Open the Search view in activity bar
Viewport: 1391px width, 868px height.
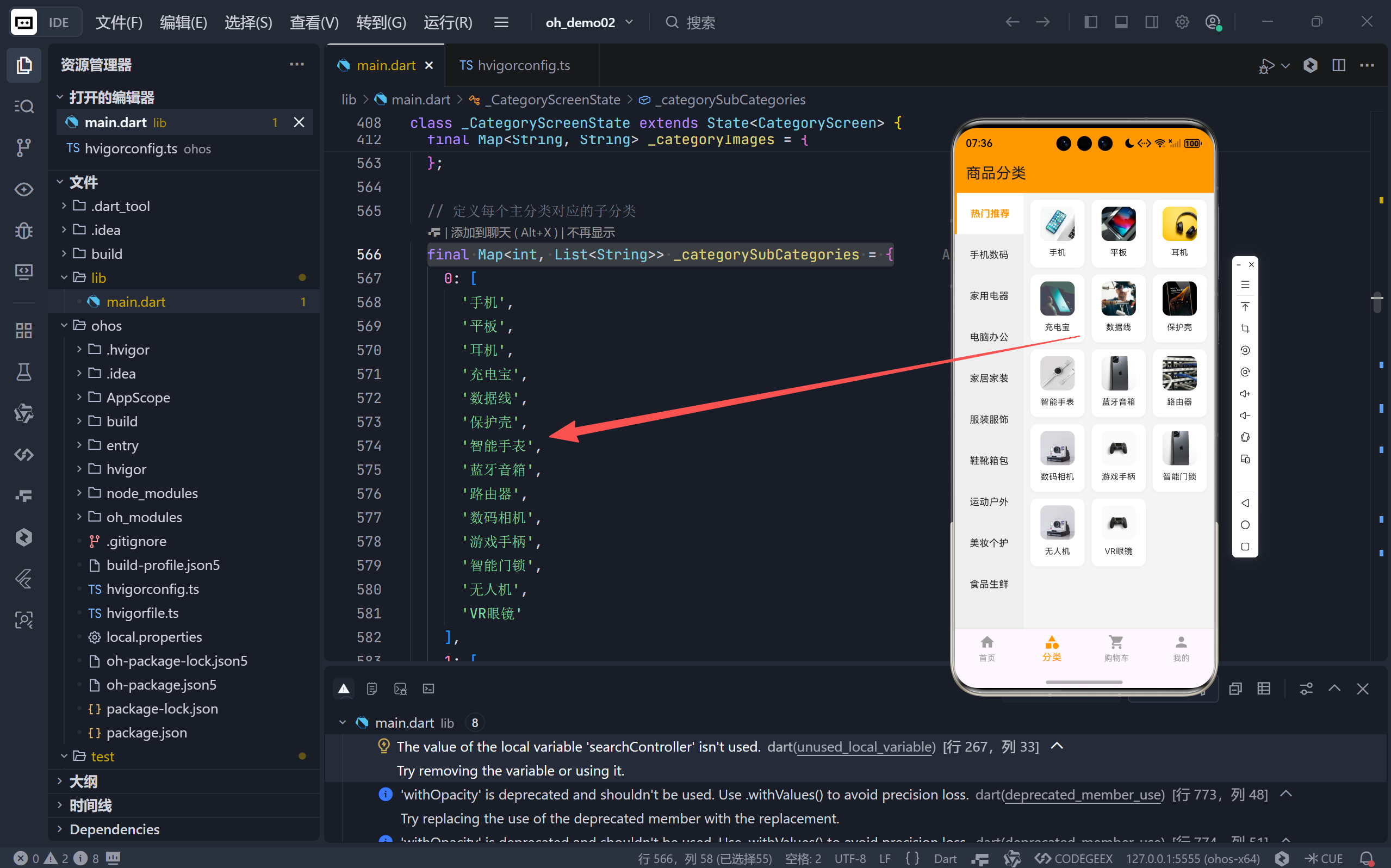click(x=23, y=106)
